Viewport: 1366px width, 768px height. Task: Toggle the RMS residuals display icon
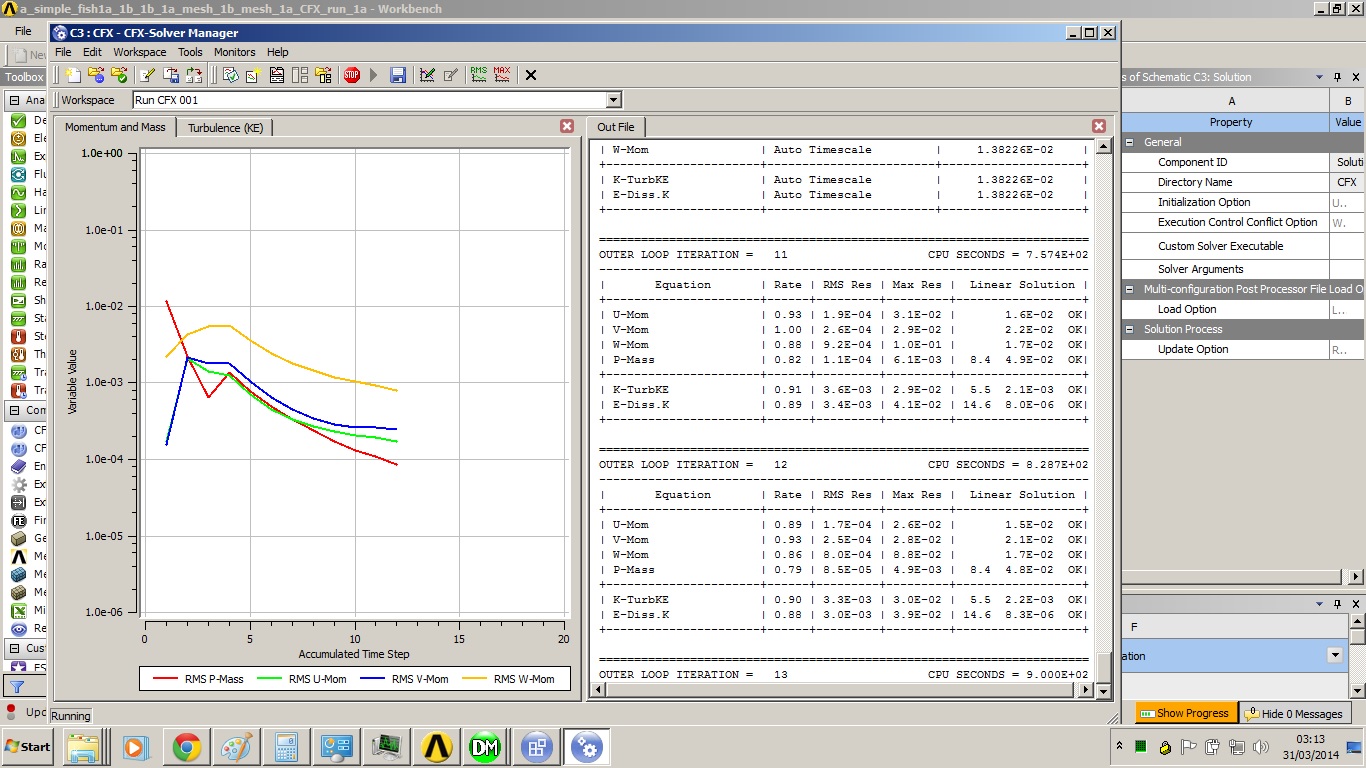479,75
